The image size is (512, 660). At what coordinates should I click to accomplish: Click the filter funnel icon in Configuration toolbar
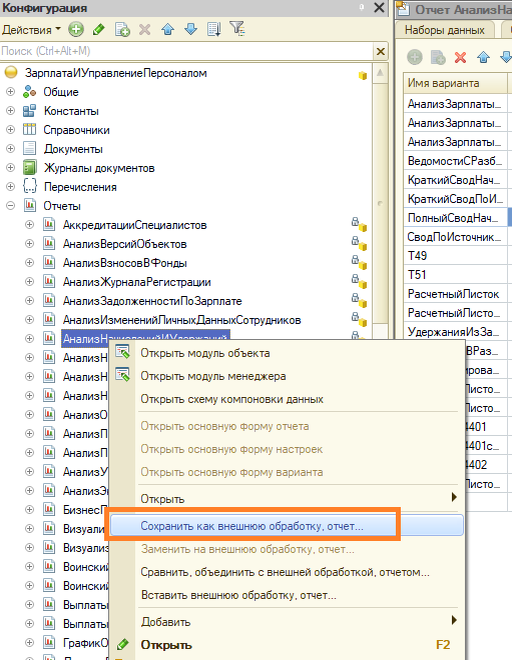237,29
